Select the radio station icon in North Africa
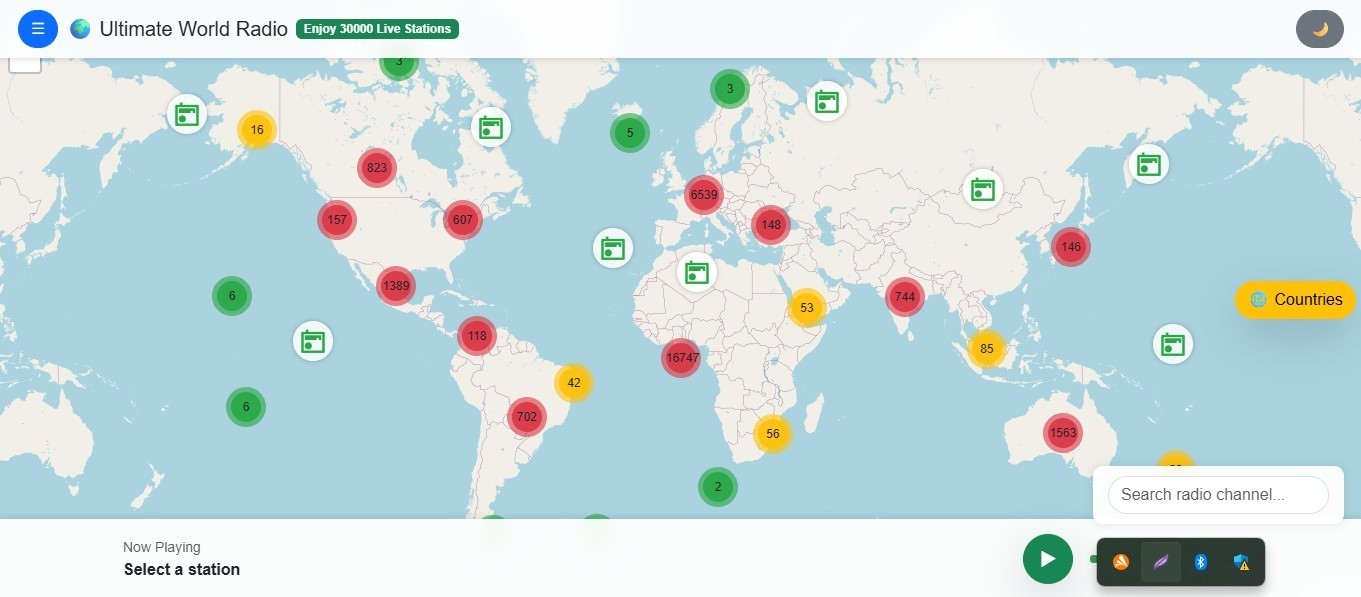Screen dimensions: 1361x597 coord(697,272)
